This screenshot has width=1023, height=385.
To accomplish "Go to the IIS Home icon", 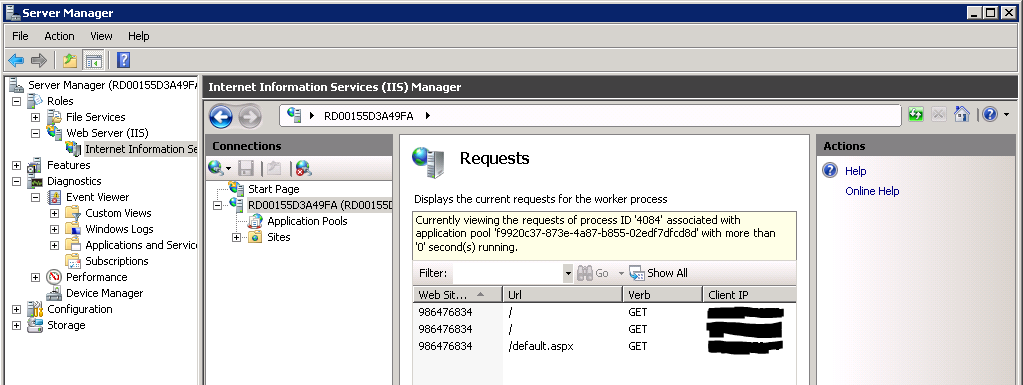I will click(x=962, y=115).
